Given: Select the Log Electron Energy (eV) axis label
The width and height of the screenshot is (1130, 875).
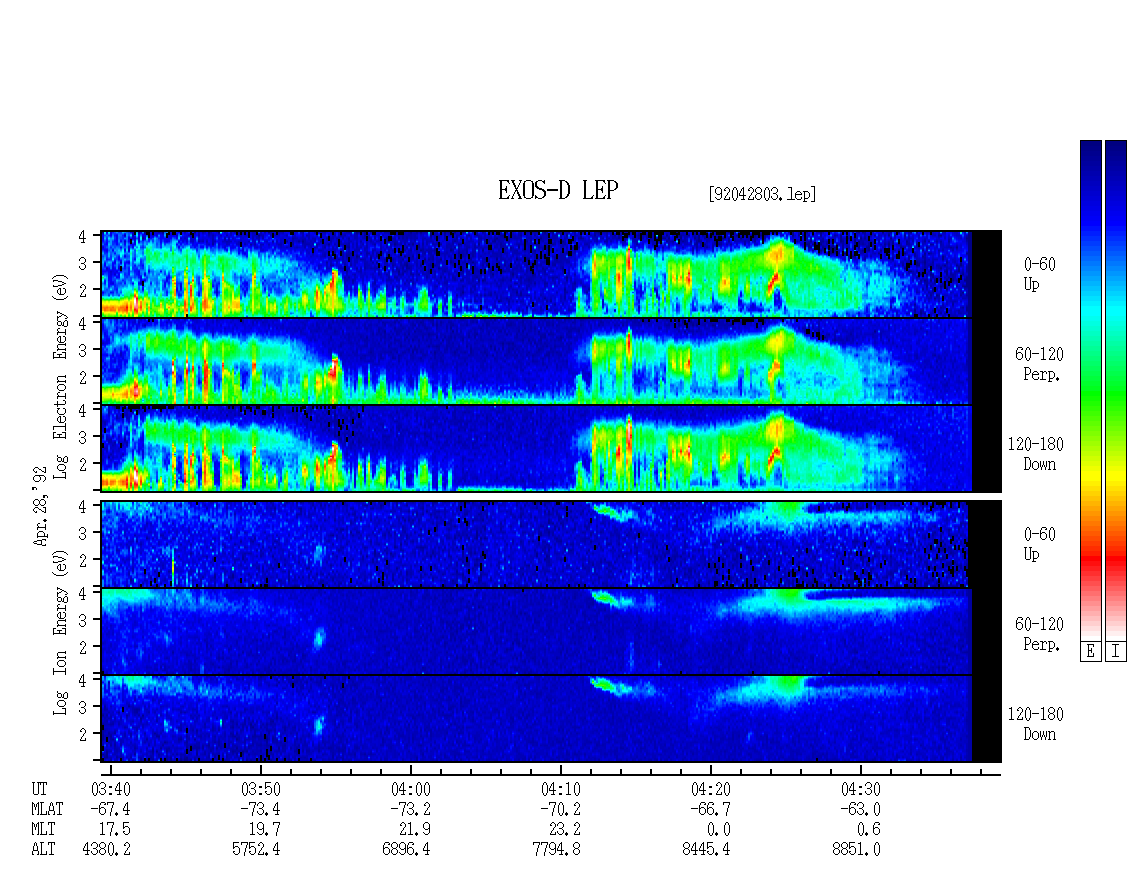Looking at the screenshot, I should pyautogui.click(x=60, y=376).
